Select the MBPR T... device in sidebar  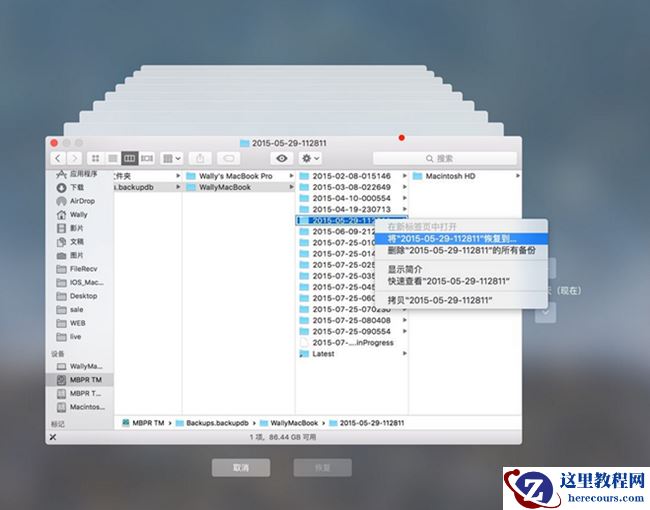point(79,393)
